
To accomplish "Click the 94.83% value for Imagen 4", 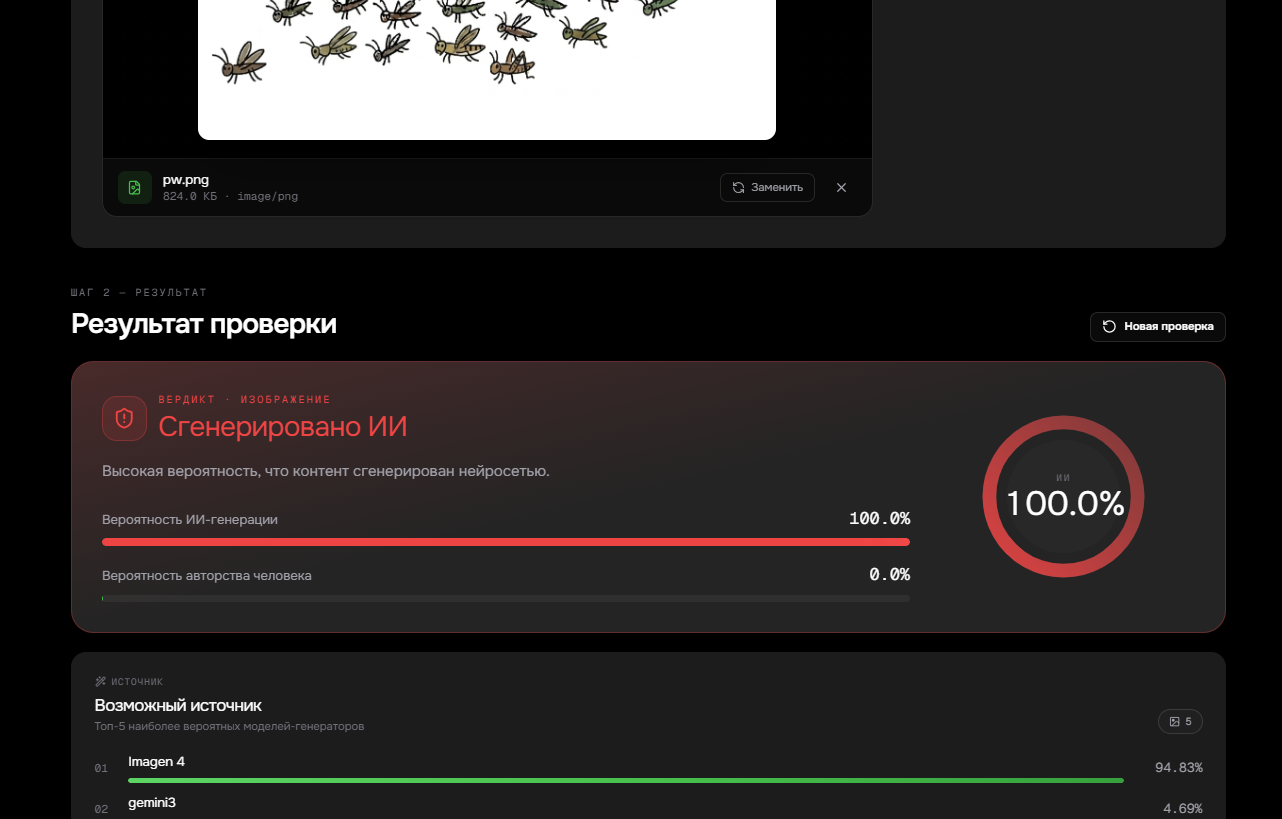I will tap(1178, 768).
